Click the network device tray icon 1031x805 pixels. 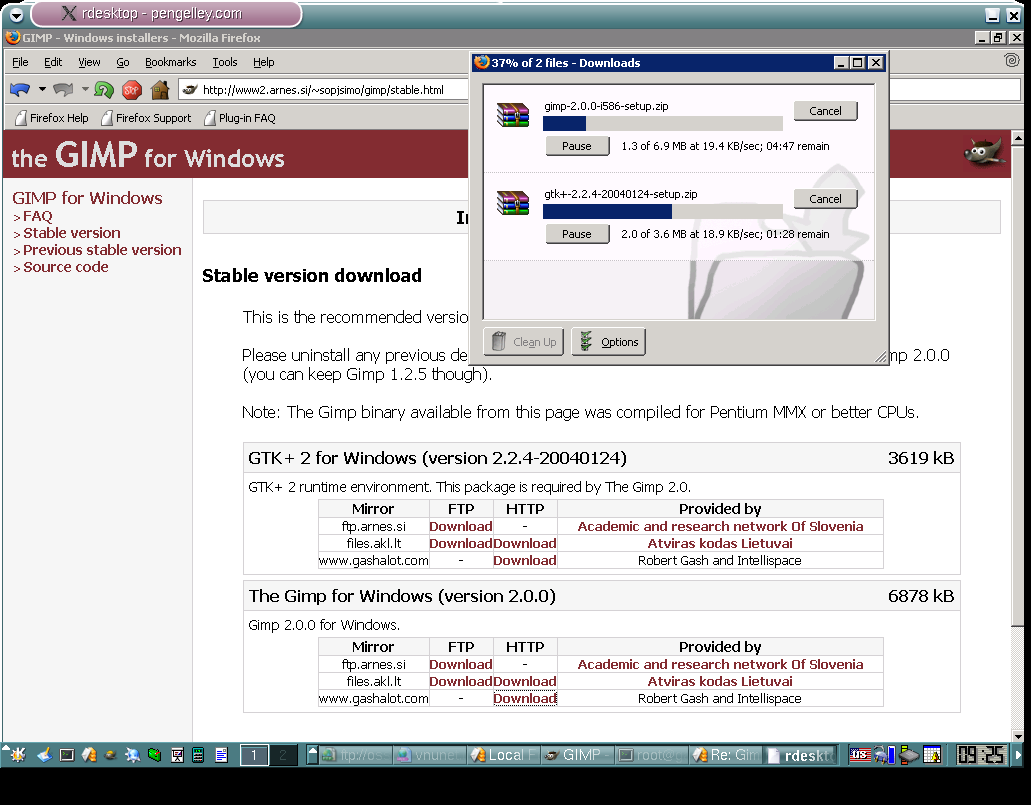[909, 755]
